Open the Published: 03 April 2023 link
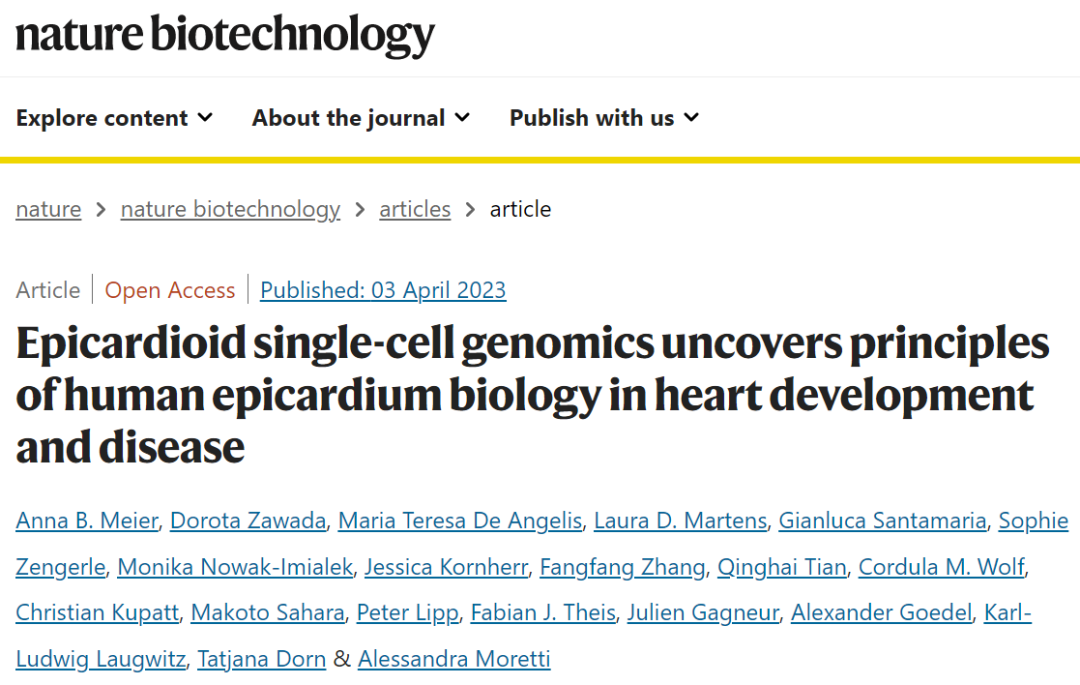 pos(383,290)
